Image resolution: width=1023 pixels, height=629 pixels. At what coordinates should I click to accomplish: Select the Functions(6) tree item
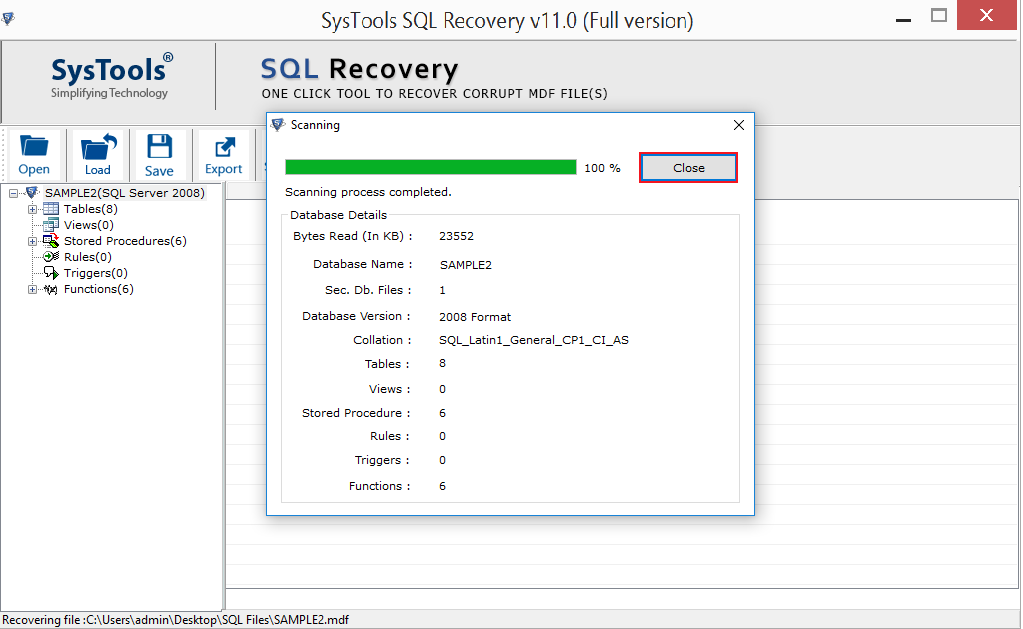99,289
